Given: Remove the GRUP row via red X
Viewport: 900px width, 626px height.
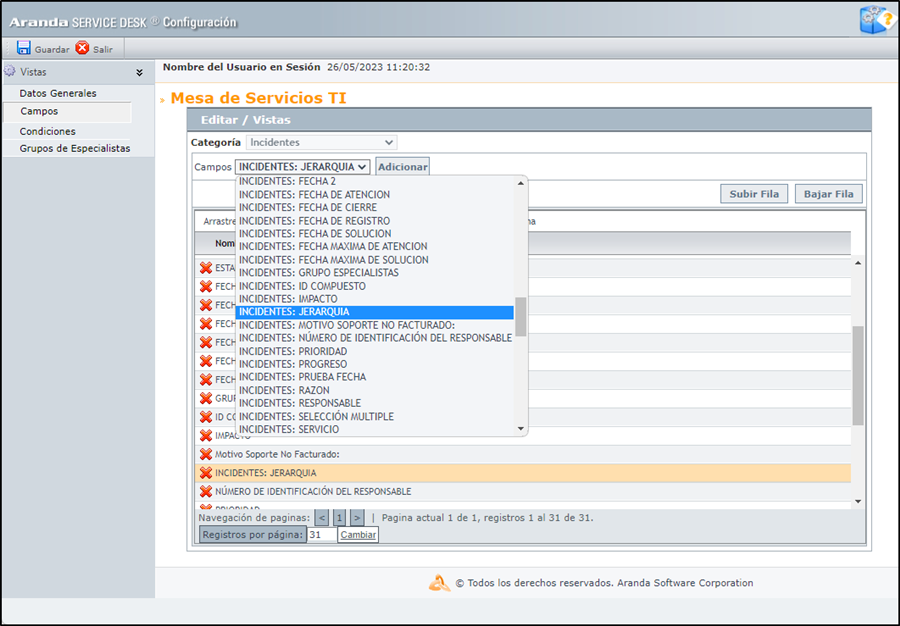Looking at the screenshot, I should (x=205, y=398).
